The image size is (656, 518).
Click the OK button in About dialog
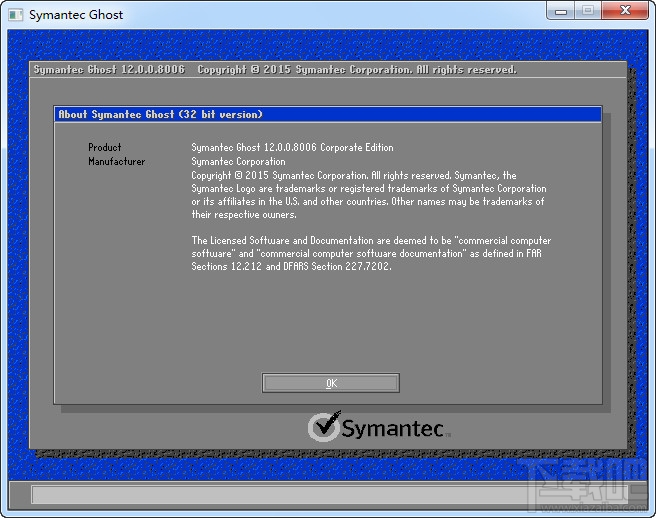[331, 383]
